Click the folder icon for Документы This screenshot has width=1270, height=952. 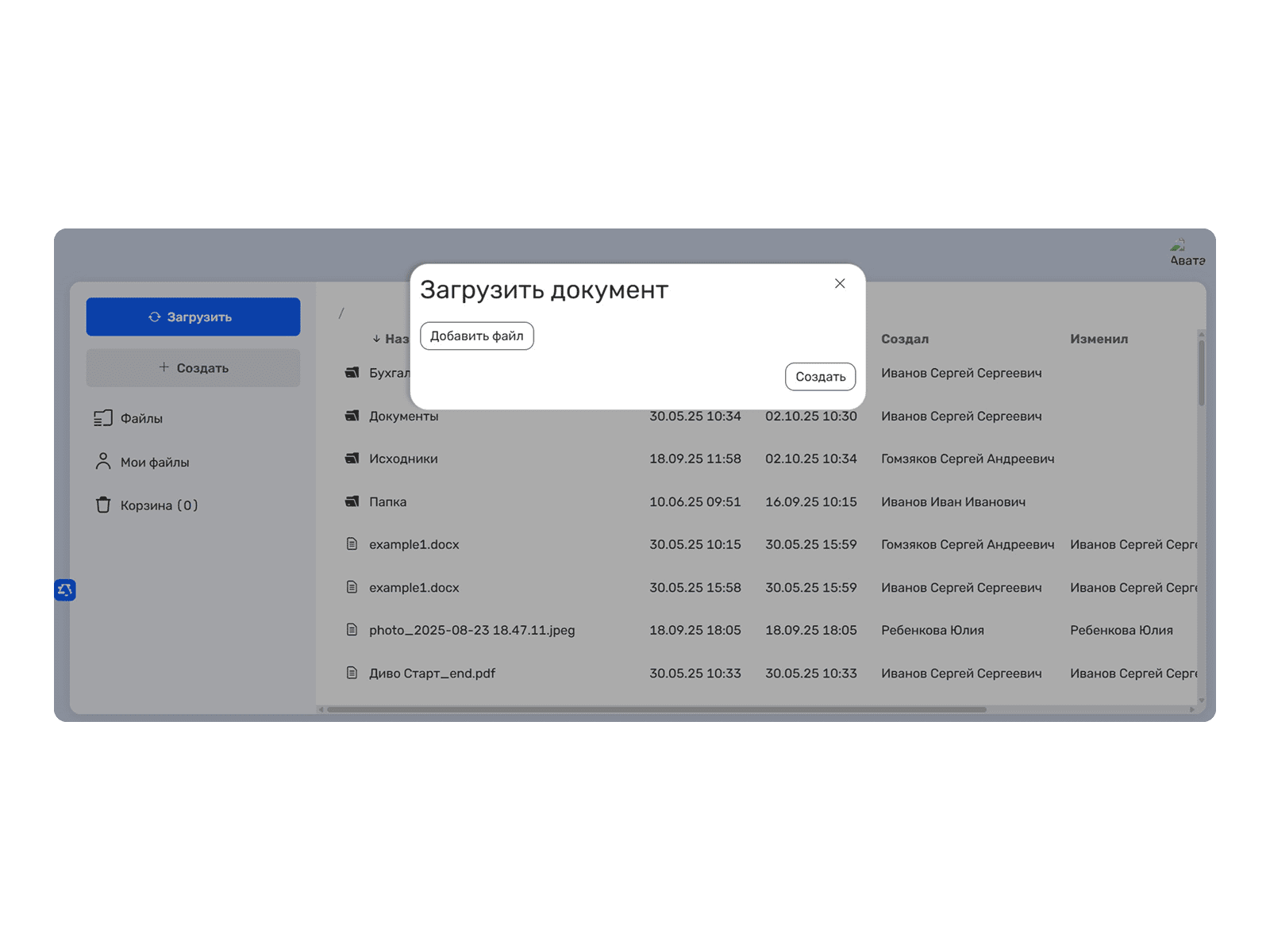tap(352, 416)
